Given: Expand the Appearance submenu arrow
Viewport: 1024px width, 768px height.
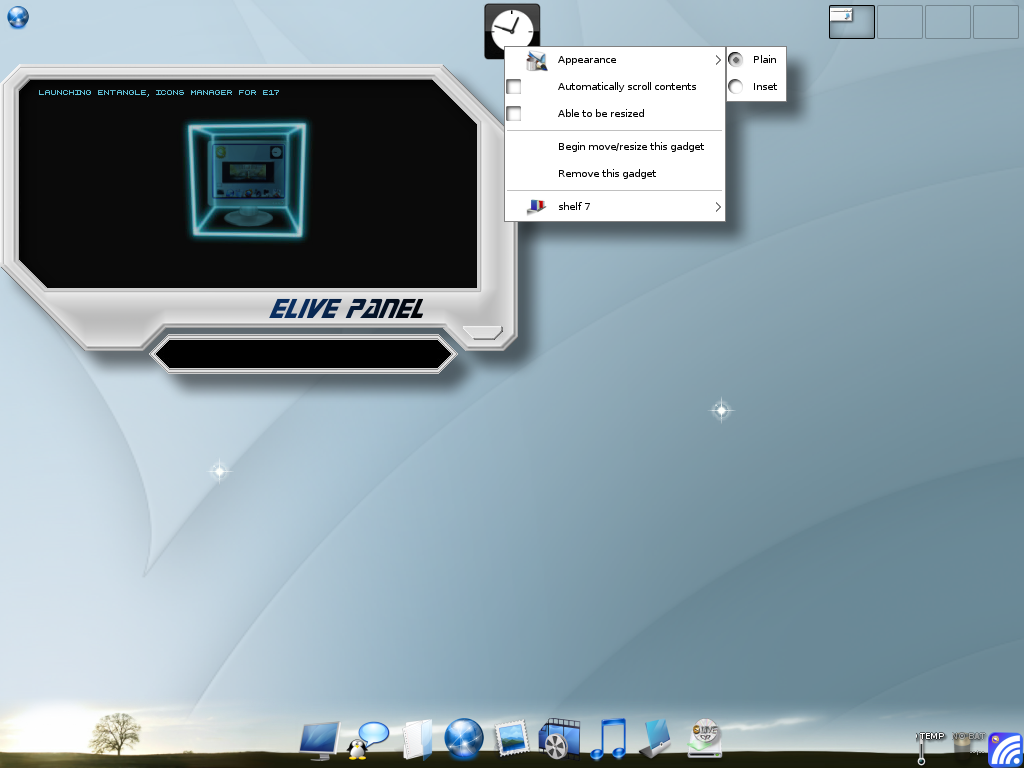Looking at the screenshot, I should tap(718, 60).
